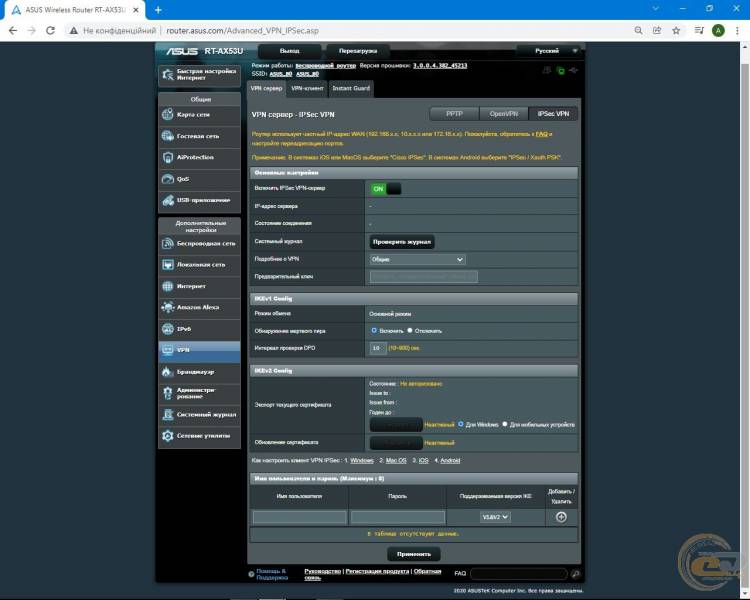Open a new browser tab
Screen dimensions: 750x600
[x=158, y=10]
